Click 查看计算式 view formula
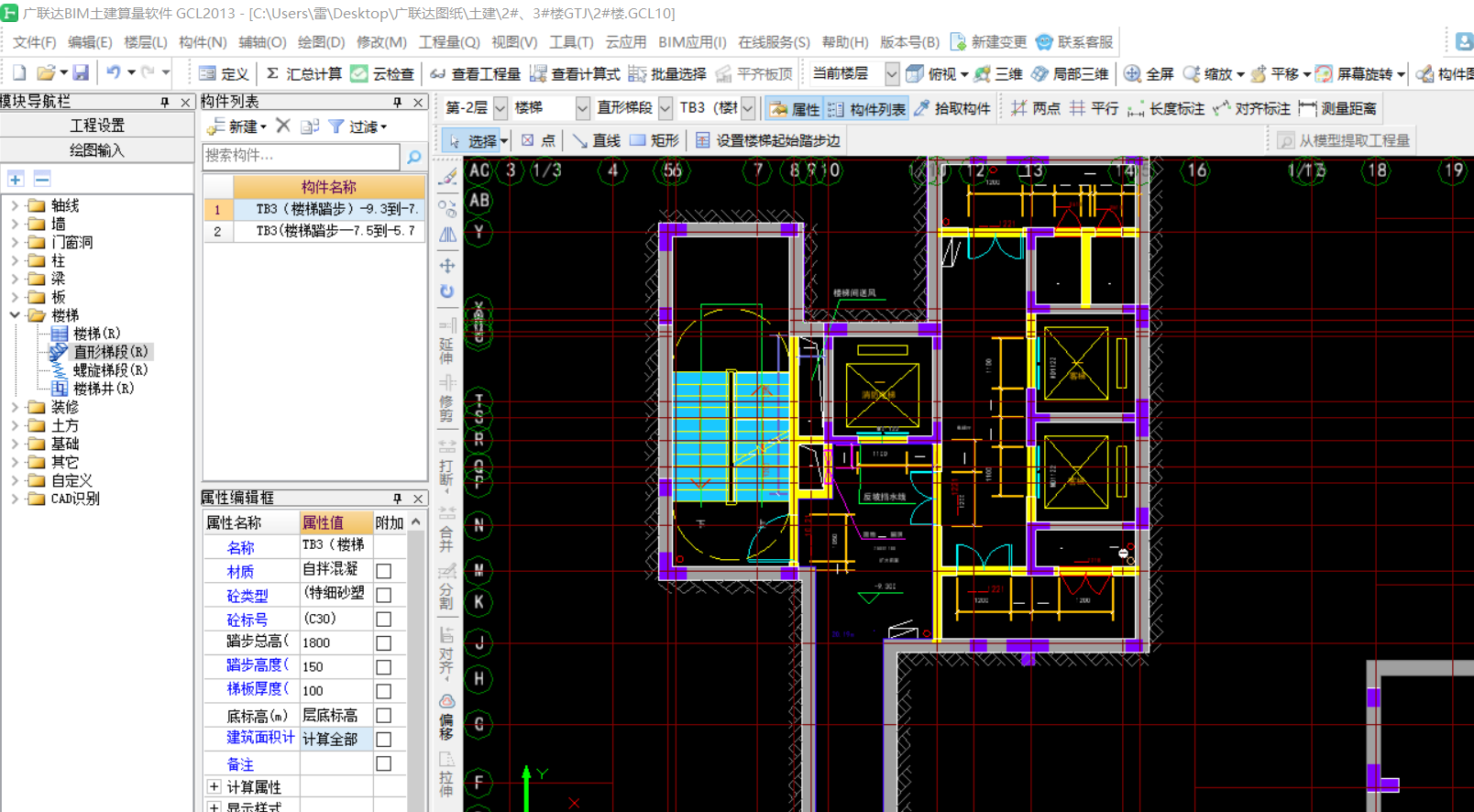The image size is (1474, 812). (x=575, y=73)
